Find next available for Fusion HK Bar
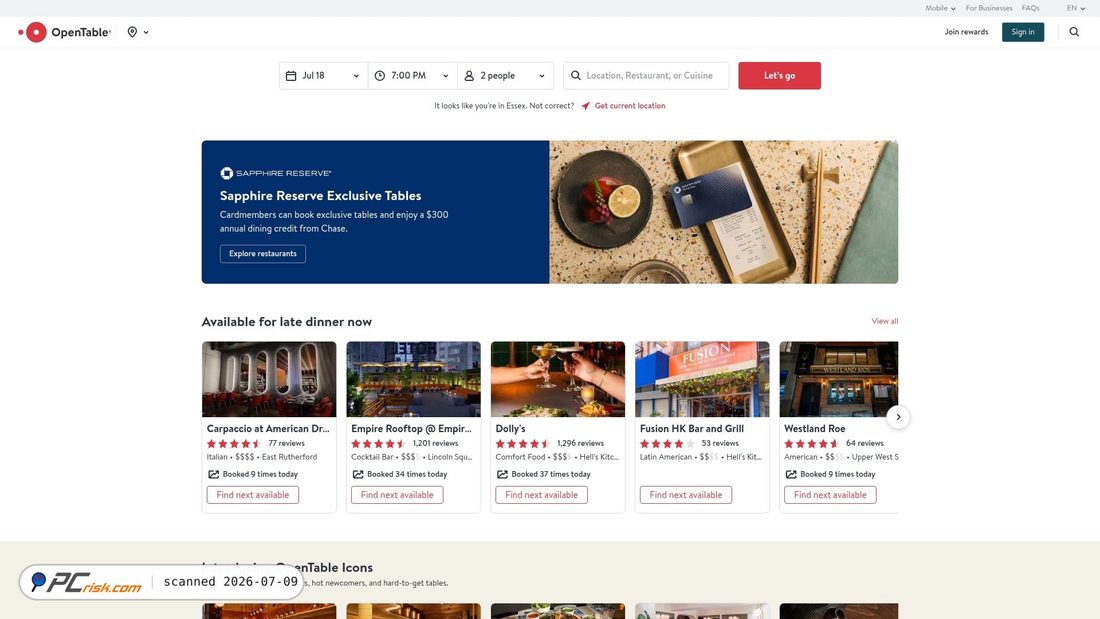The width and height of the screenshot is (1100, 619). pos(686,495)
